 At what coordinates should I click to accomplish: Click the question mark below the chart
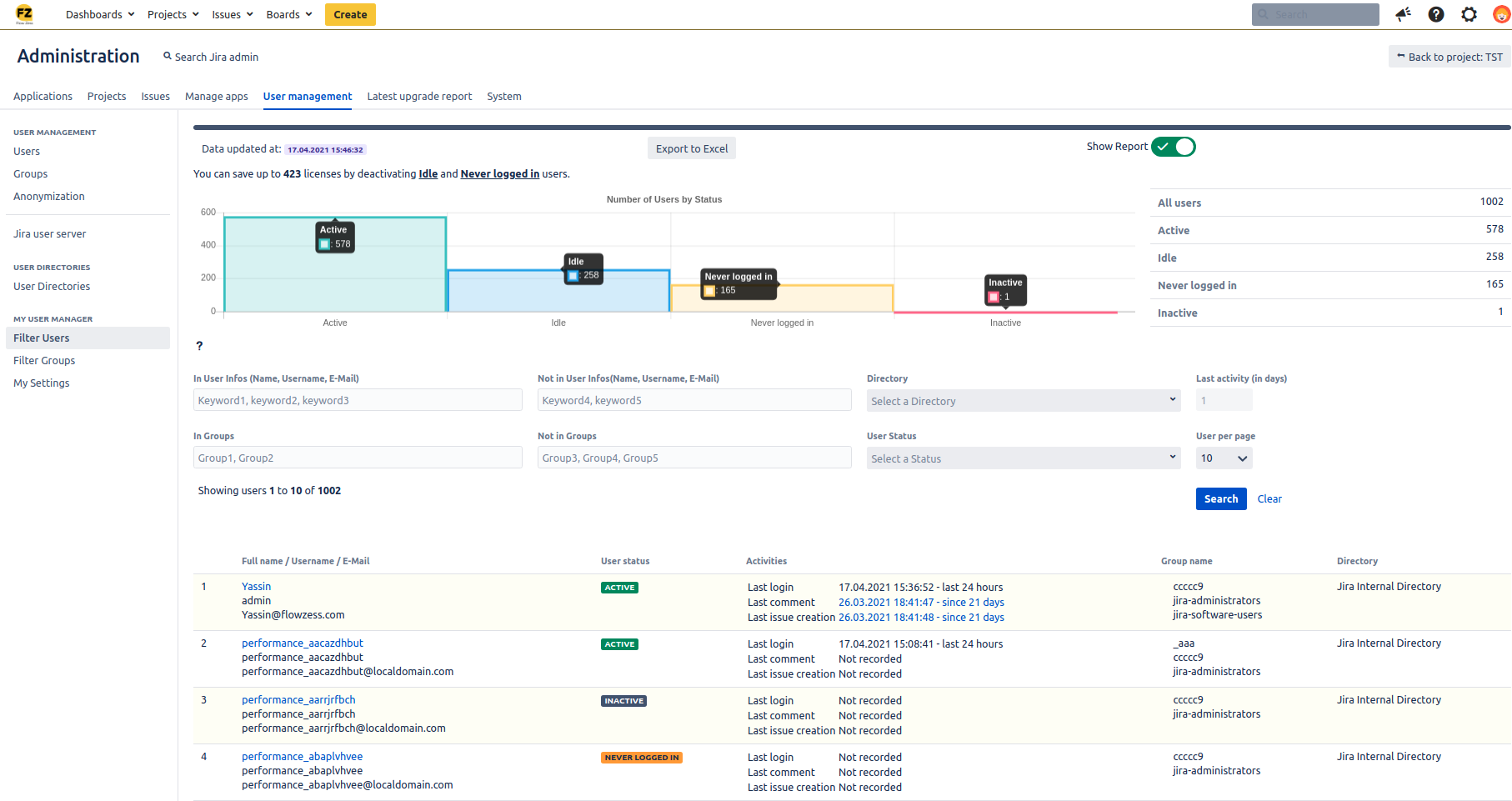click(199, 346)
